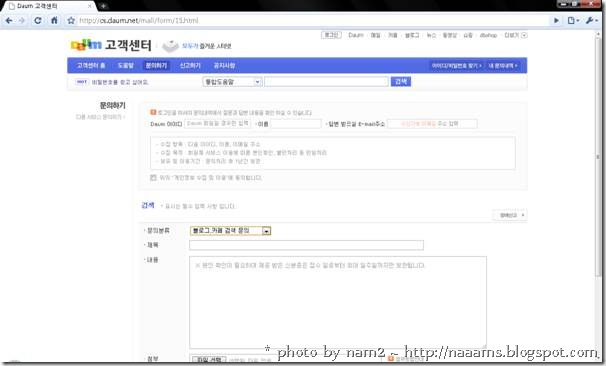Open a new tab with the plus button

coord(103,6)
